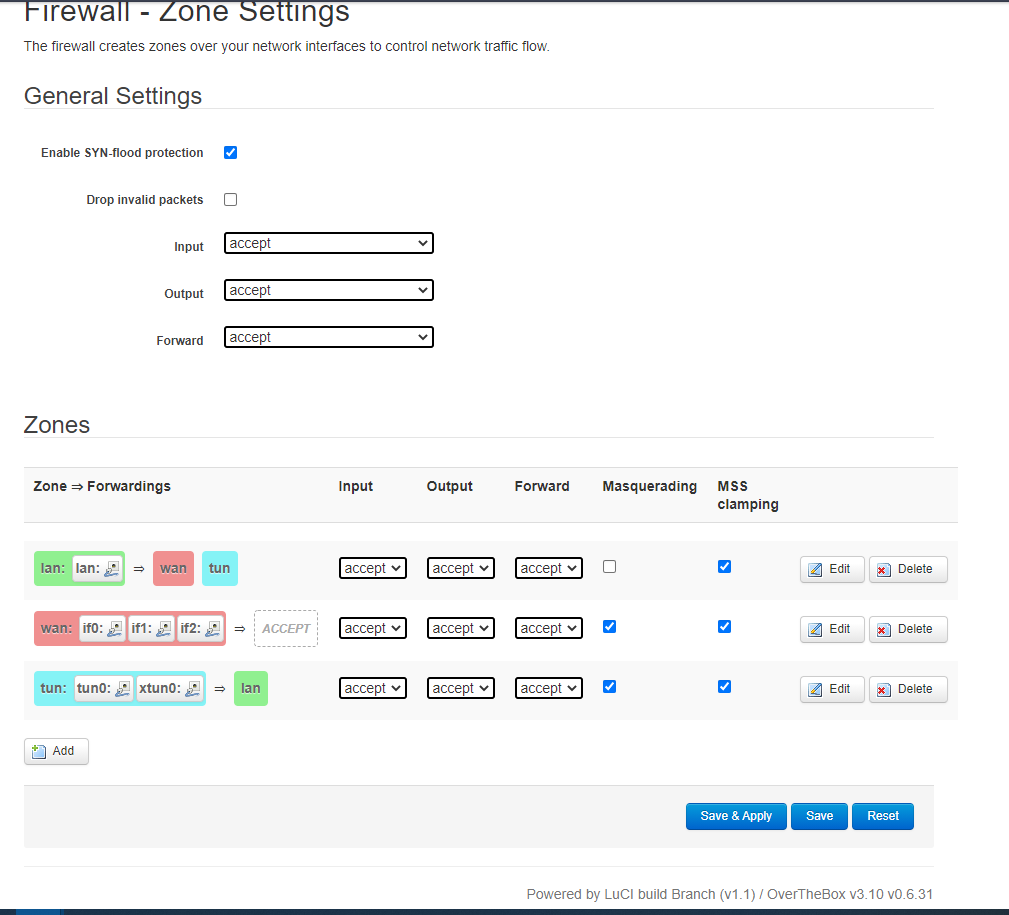The height and width of the screenshot is (915, 1009).
Task: Disable SYN-flood protection checkbox
Action: coord(230,153)
